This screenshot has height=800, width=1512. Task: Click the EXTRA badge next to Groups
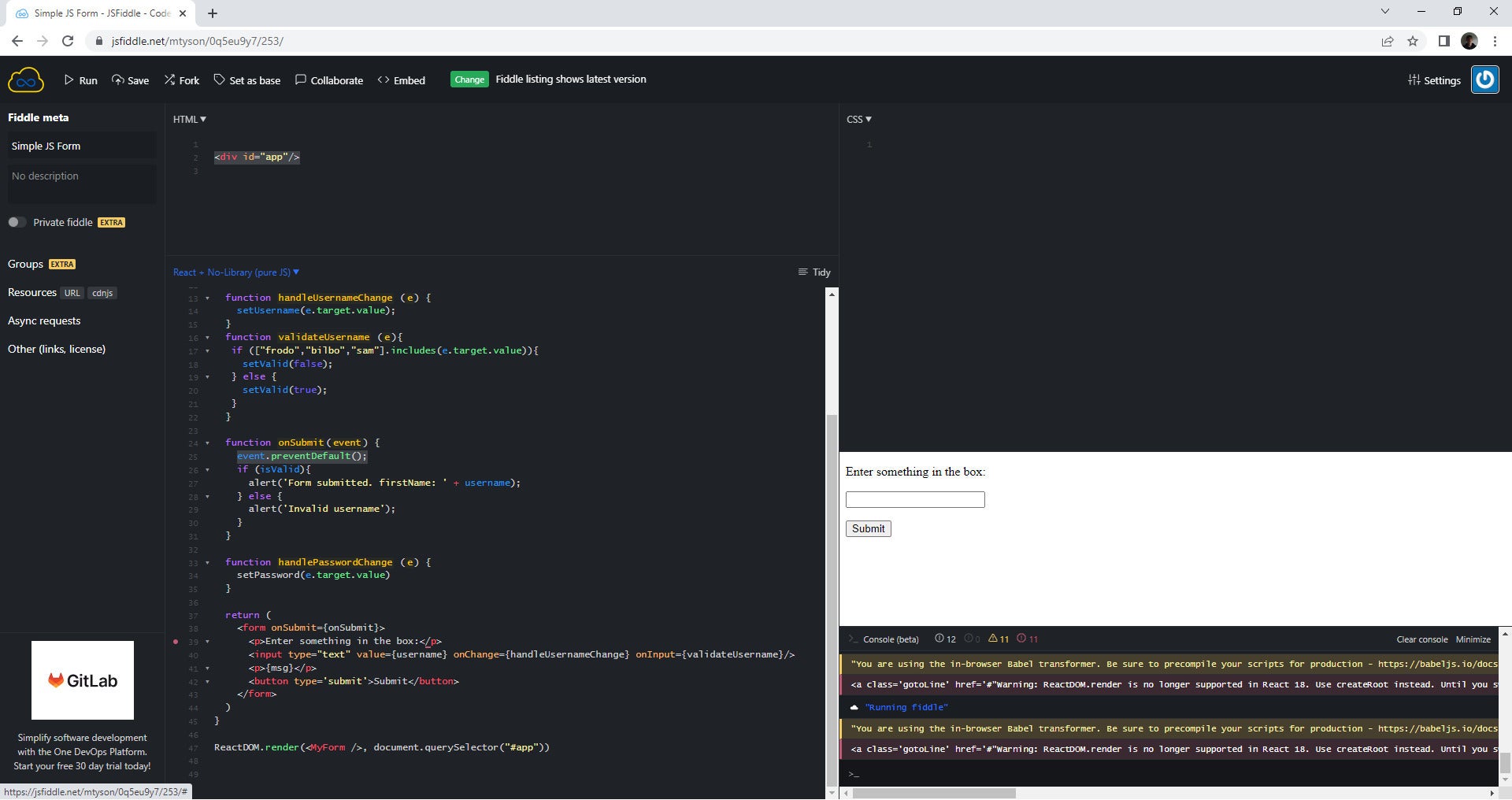pos(62,265)
